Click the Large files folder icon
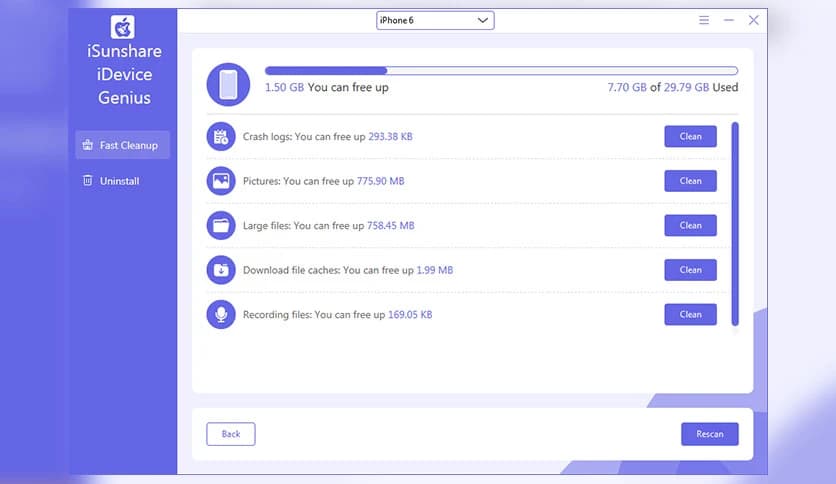This screenshot has width=836, height=484. tap(221, 225)
